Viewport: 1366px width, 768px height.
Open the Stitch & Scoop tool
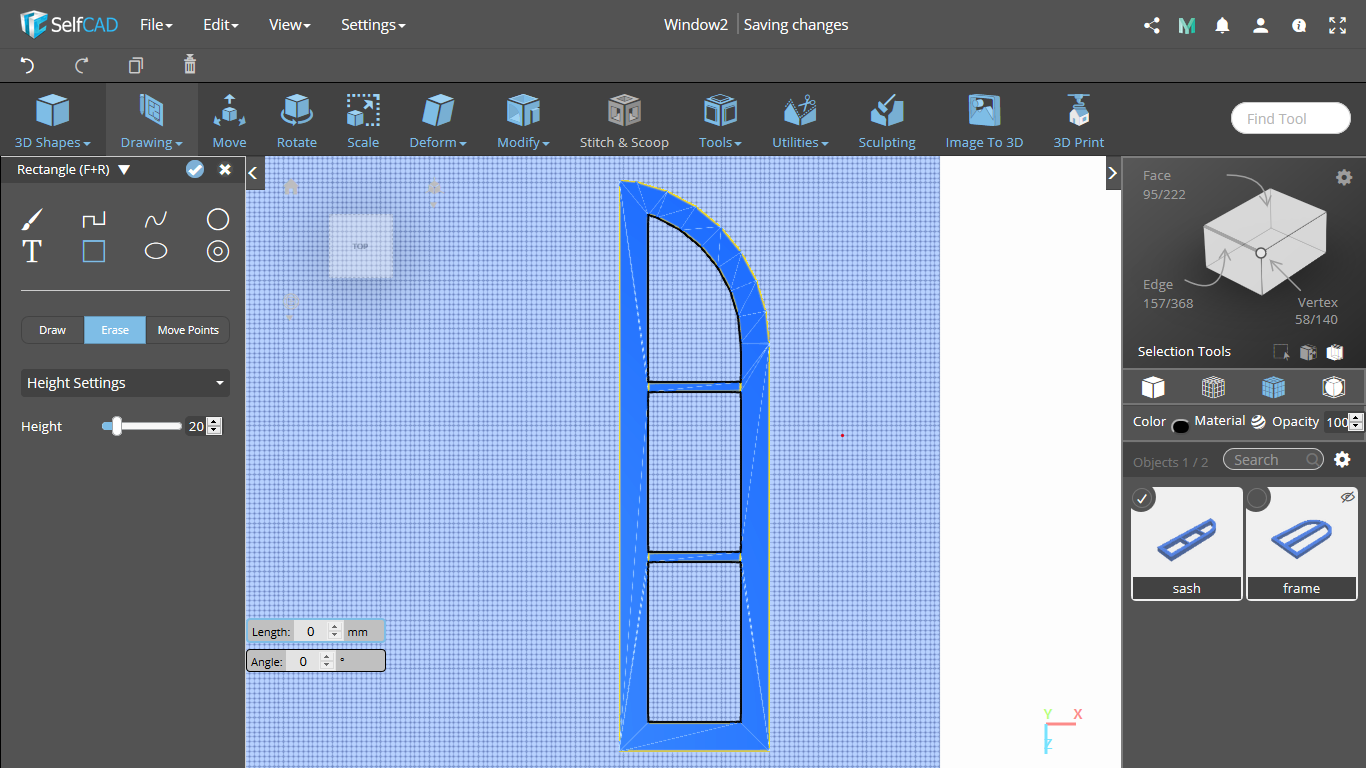[x=624, y=120]
